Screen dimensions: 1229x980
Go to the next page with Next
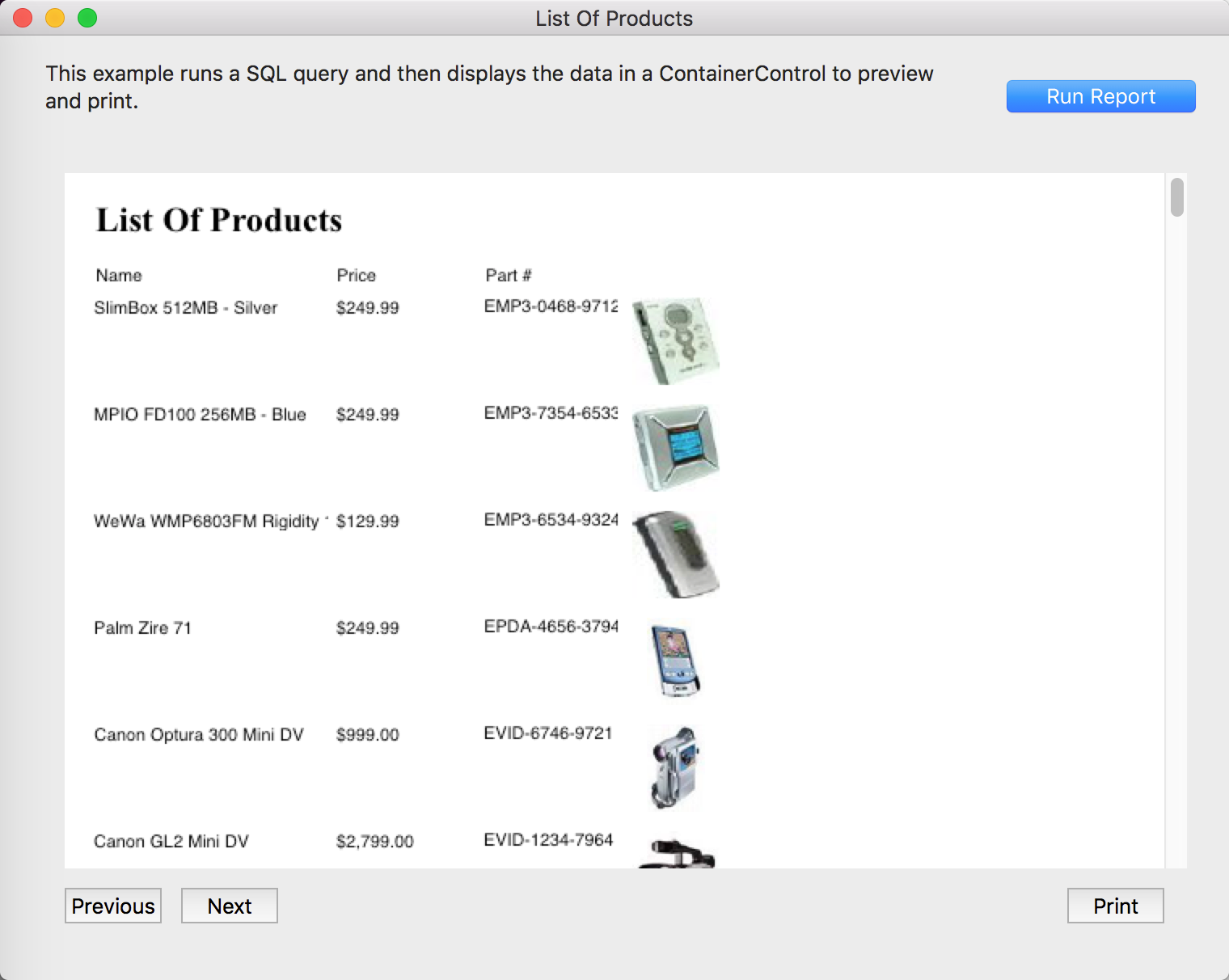coord(229,906)
